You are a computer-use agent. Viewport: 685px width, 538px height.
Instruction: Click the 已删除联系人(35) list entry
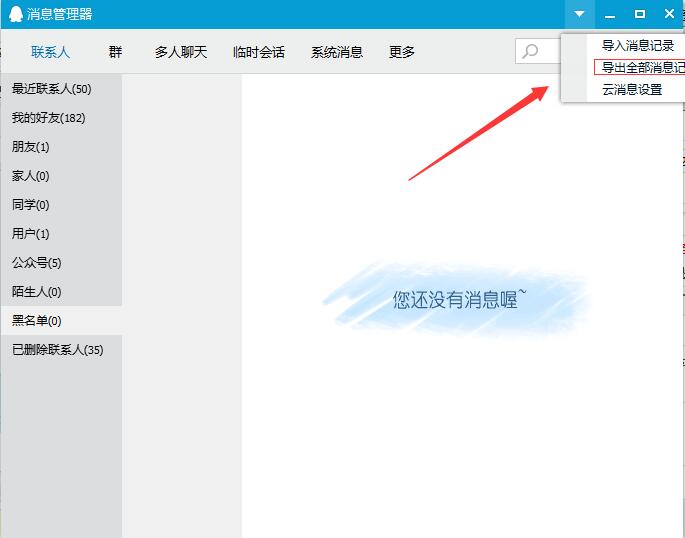tap(57, 350)
